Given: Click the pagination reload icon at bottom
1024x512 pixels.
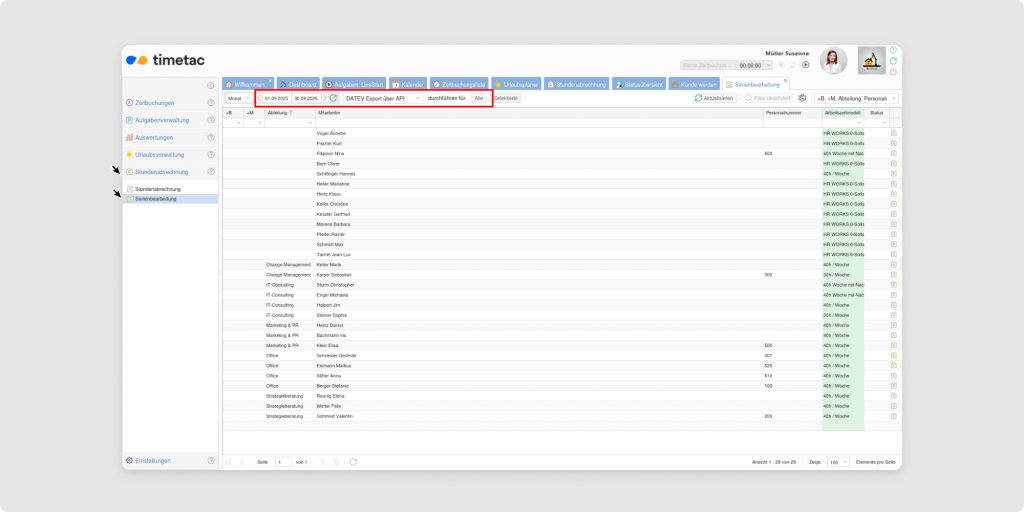Looking at the screenshot, I should [353, 462].
